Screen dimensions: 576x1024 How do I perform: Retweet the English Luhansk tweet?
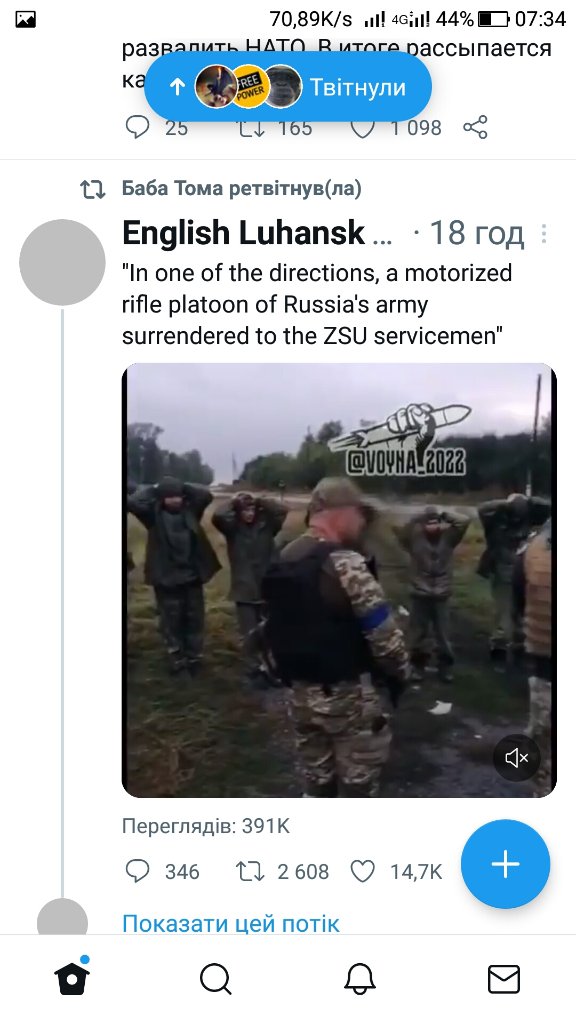249,871
